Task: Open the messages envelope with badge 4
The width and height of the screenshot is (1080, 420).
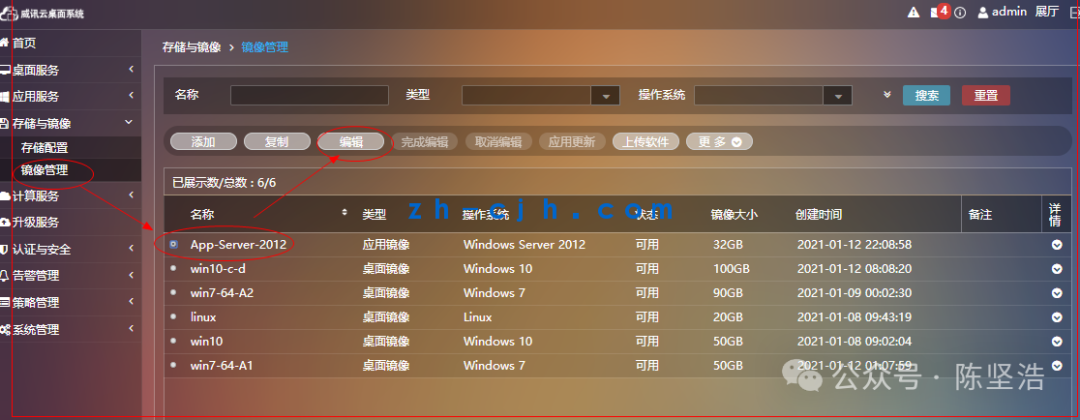Action: (x=939, y=12)
